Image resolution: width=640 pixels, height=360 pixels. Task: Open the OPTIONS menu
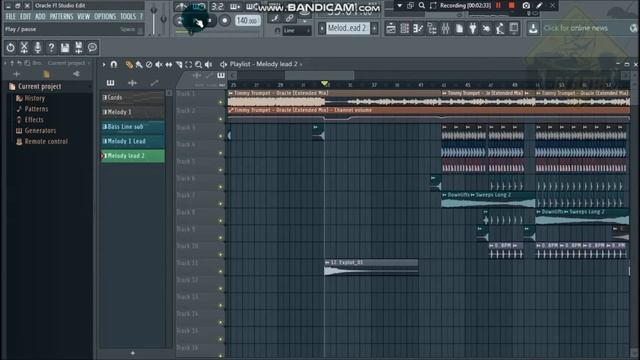point(105,16)
